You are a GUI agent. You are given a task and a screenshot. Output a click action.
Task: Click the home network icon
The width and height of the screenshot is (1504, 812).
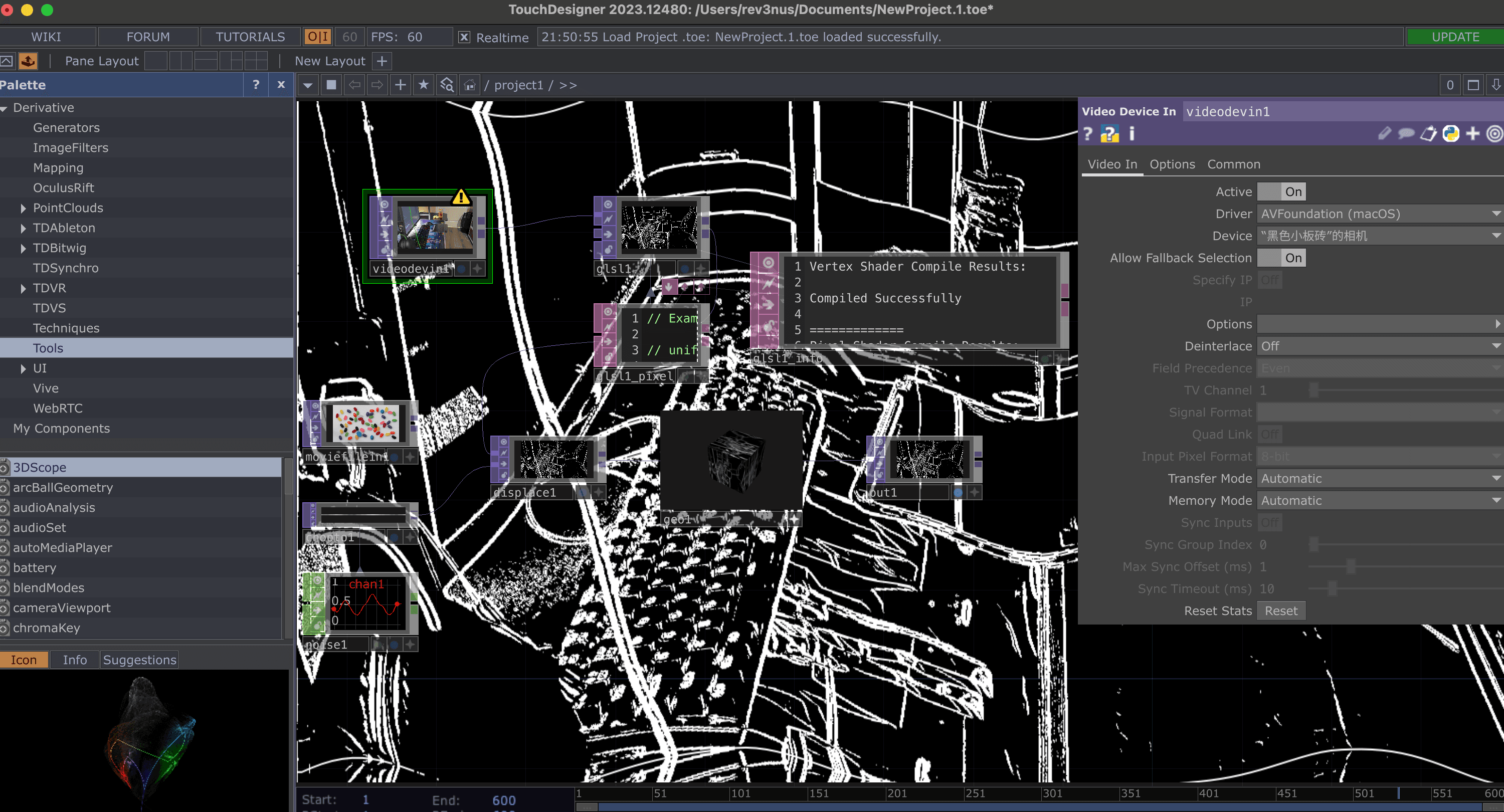coord(470,85)
